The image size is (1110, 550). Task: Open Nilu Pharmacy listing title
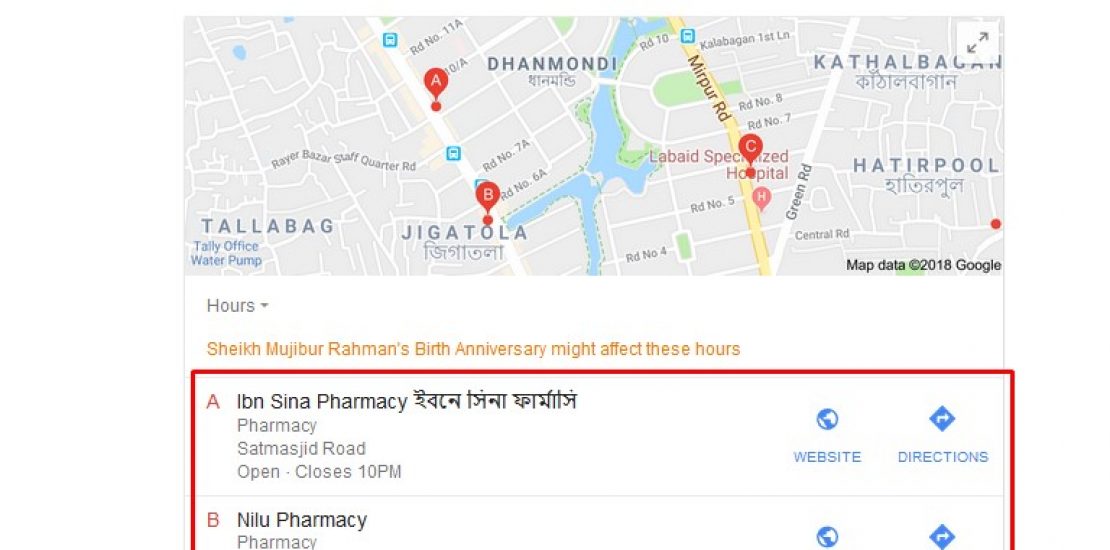pyautogui.click(x=302, y=520)
